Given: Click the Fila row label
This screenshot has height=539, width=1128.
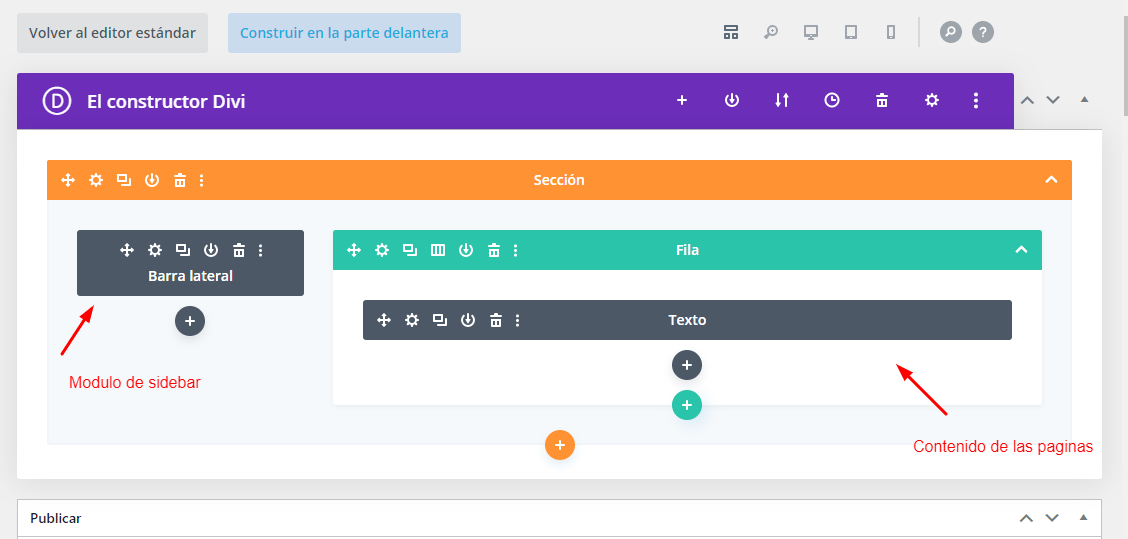Looking at the screenshot, I should click(688, 250).
